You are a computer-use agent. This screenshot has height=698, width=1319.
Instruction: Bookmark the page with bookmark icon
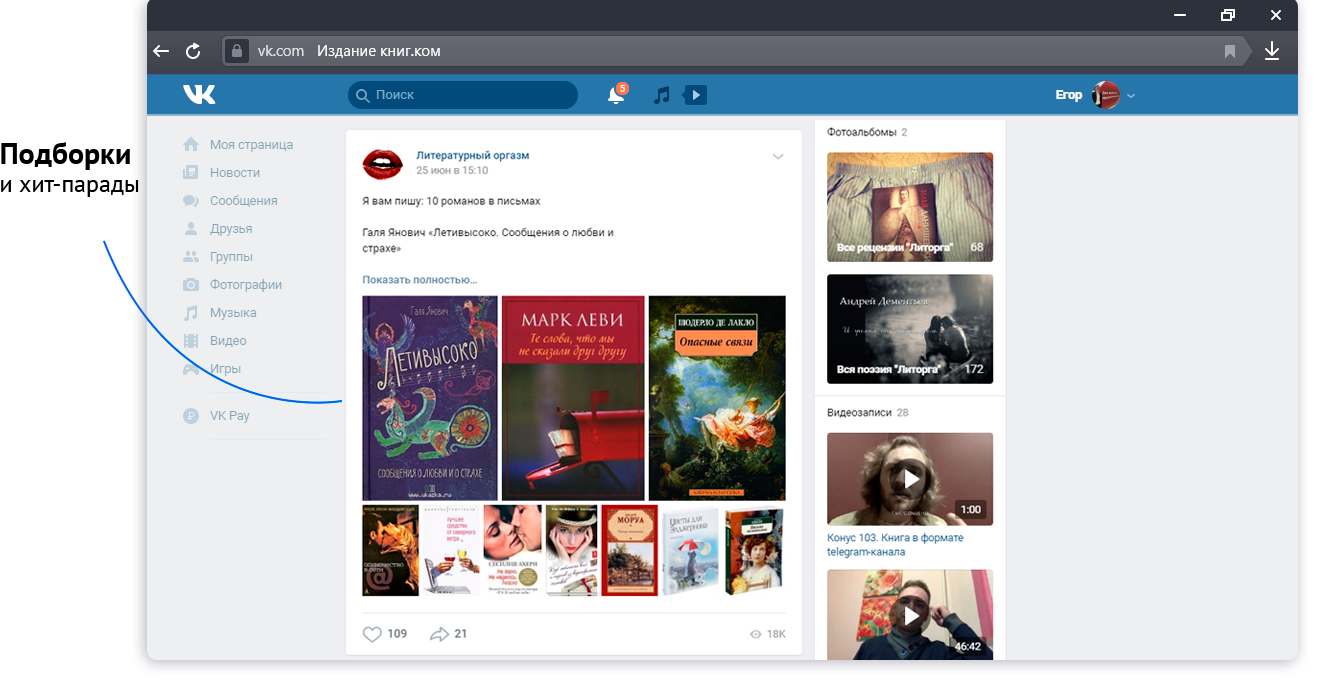(x=1230, y=51)
